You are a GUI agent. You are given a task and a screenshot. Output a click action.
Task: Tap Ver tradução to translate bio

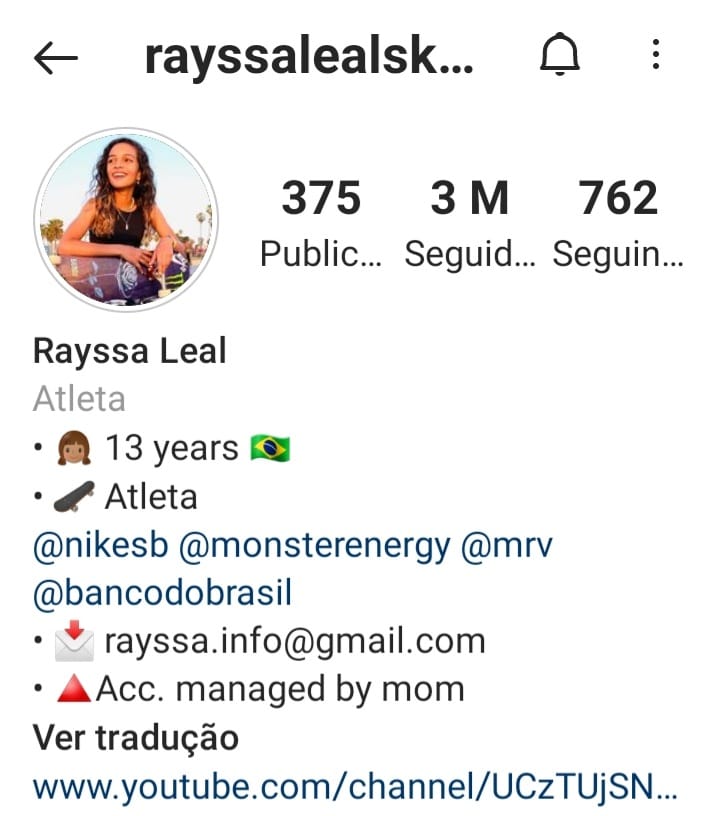click(136, 738)
